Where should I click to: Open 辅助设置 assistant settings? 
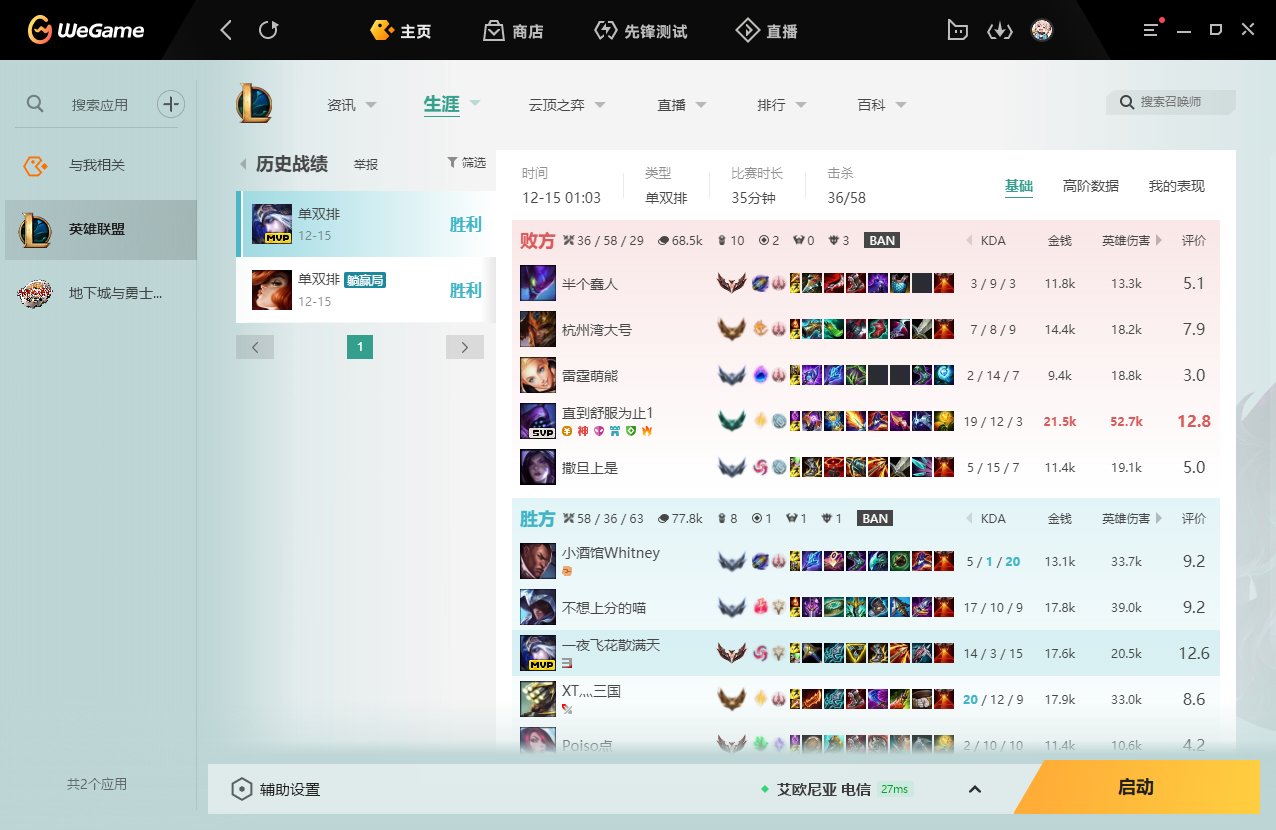pyautogui.click(x=276, y=789)
